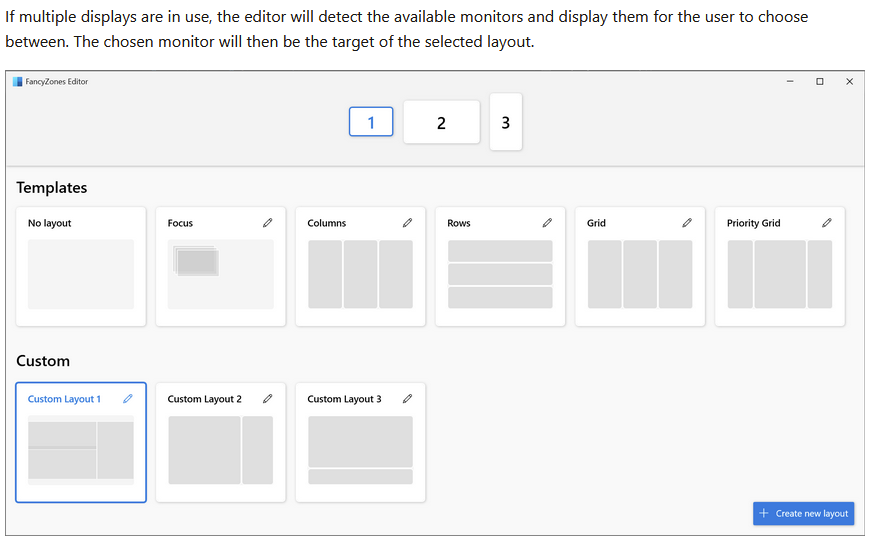Select the Priority Grid layout preview
This screenshot has height=544, width=871.
point(779,274)
